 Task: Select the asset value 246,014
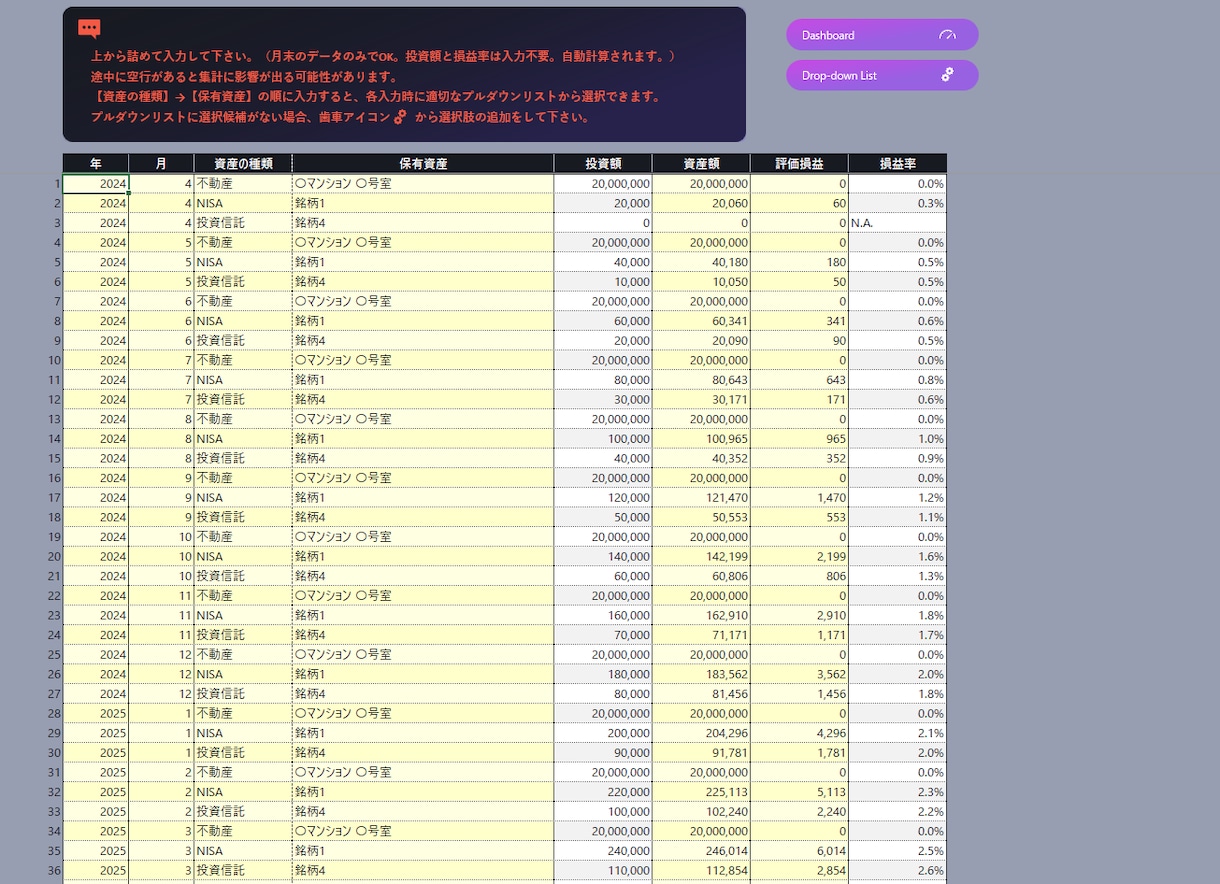click(701, 851)
